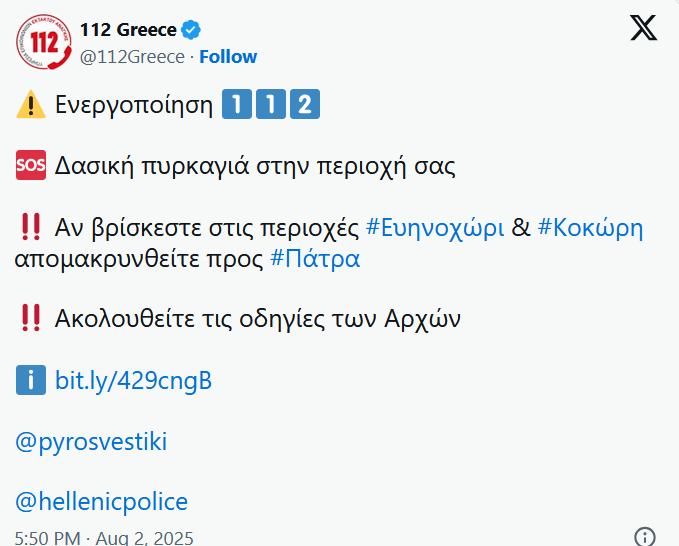Open the 112 Greece display name
Viewport: 679px width, 546px height.
[x=128, y=29]
